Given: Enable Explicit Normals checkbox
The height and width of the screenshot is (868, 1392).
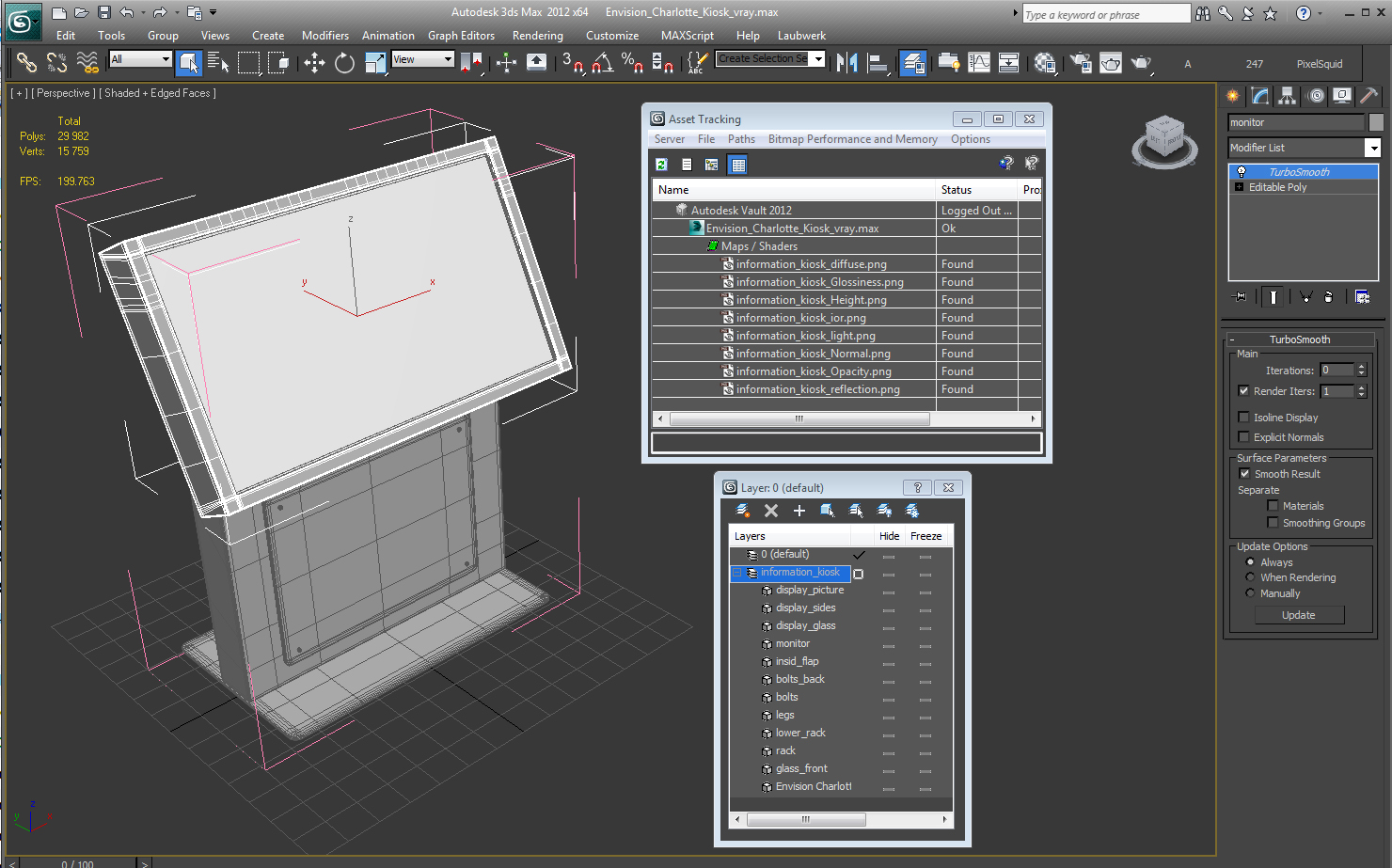Looking at the screenshot, I should point(1244,437).
